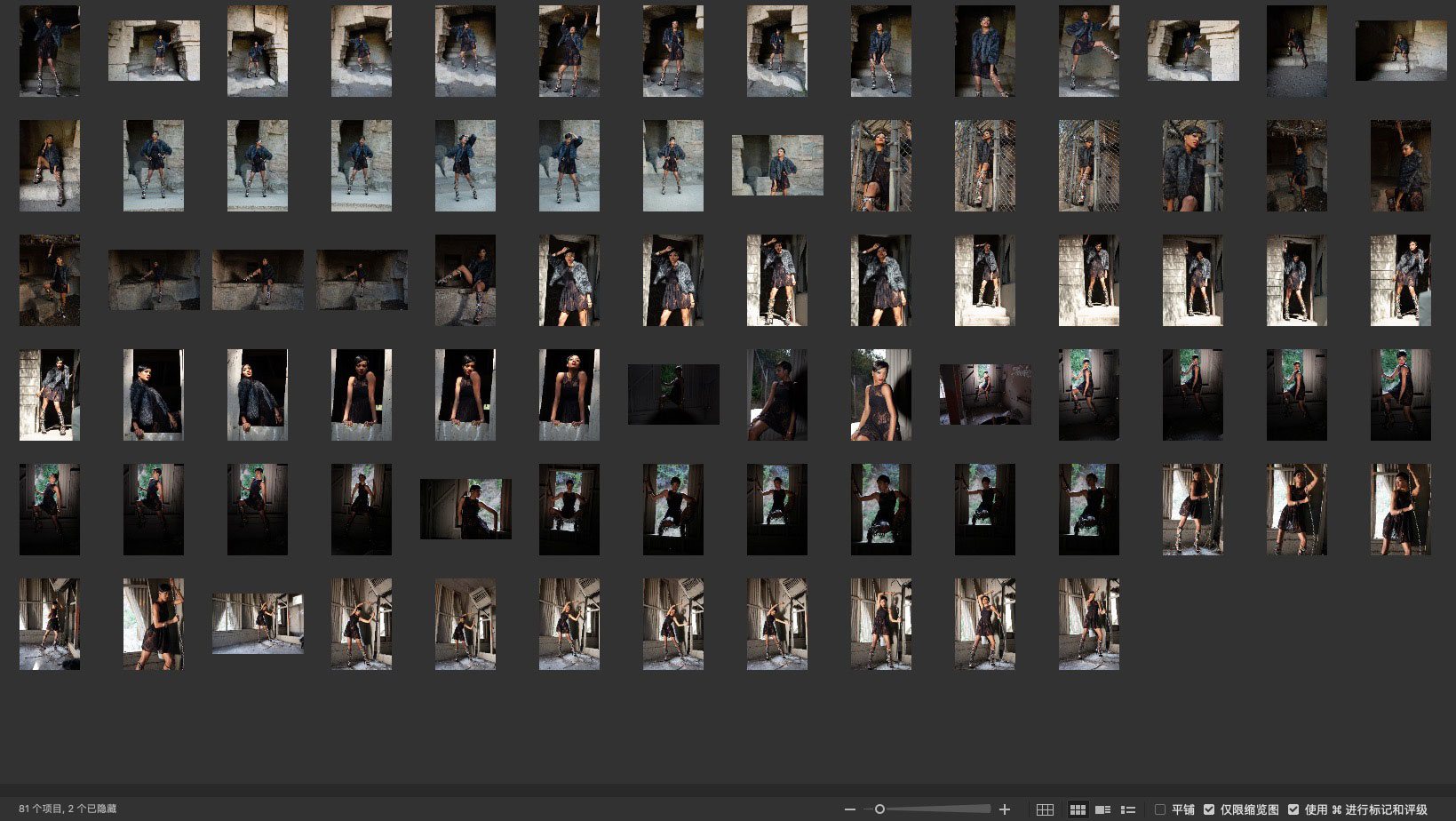This screenshot has width=1456, height=821.
Task: Select the landscape thumbnail in the fifth row
Action: point(465,509)
